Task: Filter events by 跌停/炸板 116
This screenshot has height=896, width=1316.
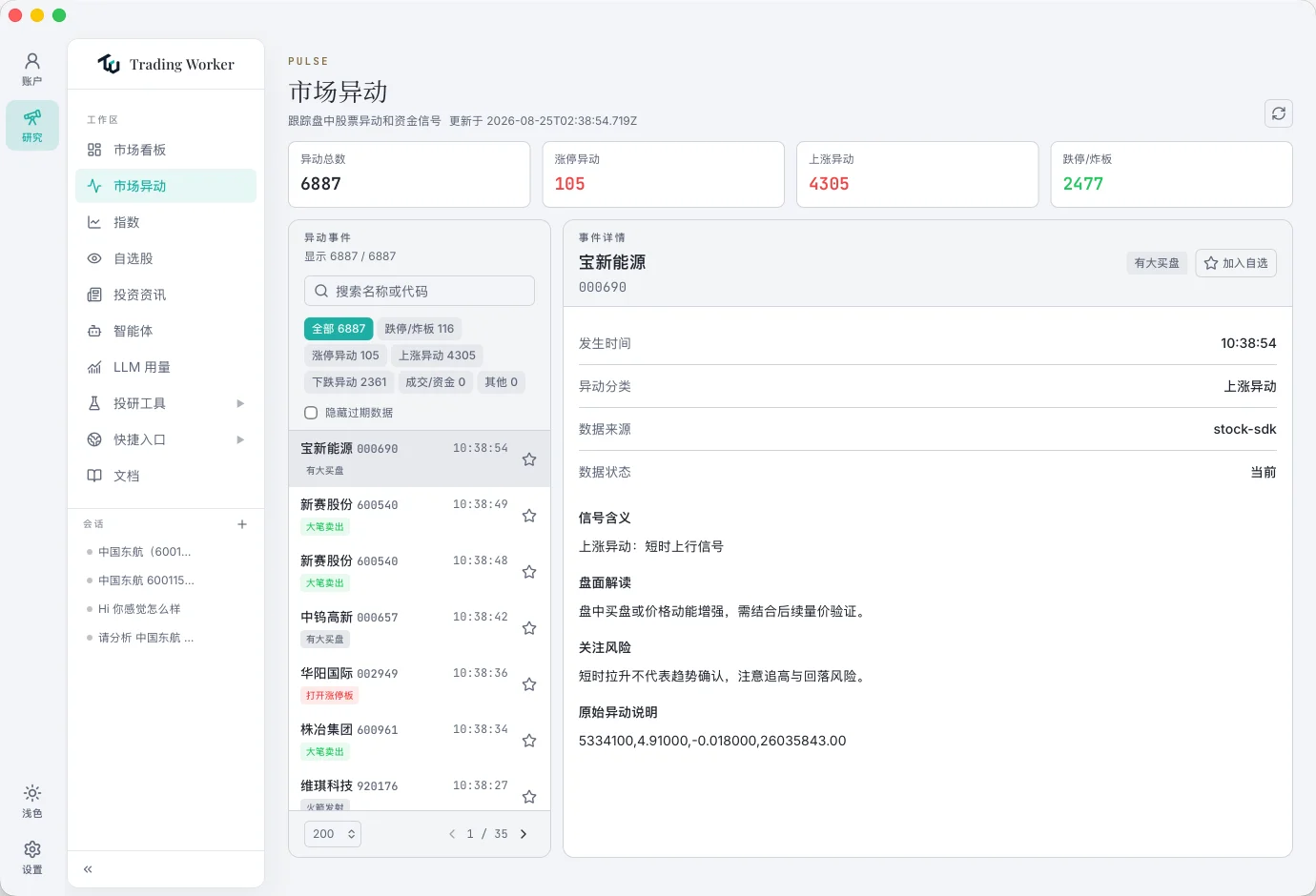Action: tap(420, 329)
